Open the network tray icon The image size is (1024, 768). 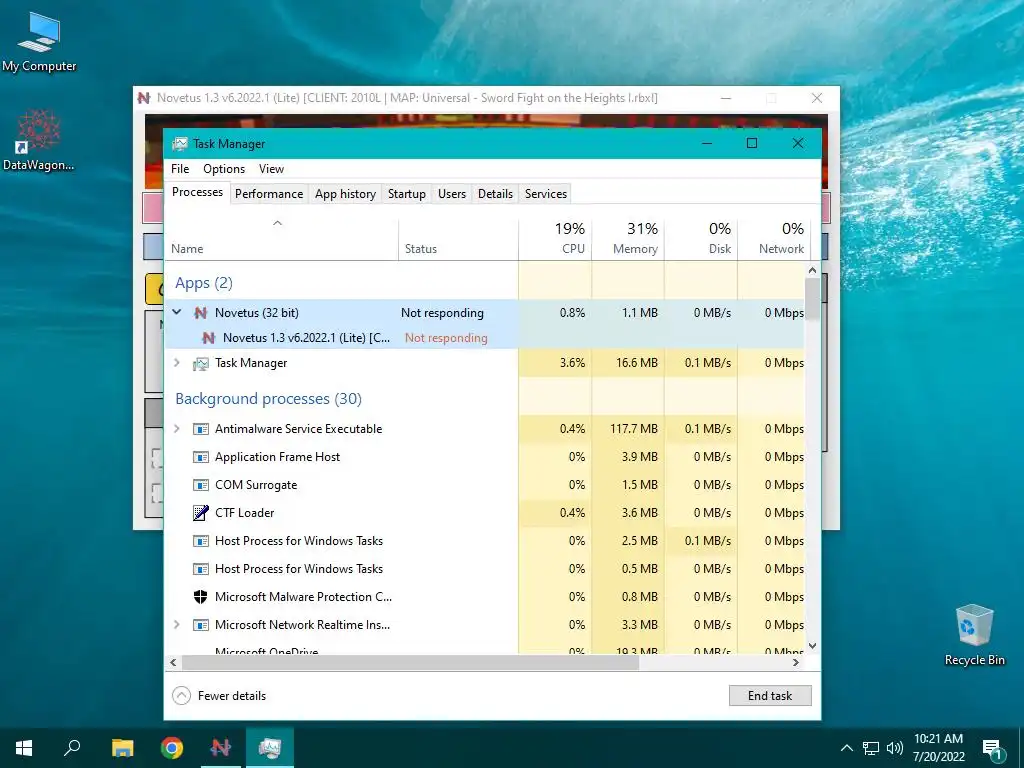coord(871,748)
